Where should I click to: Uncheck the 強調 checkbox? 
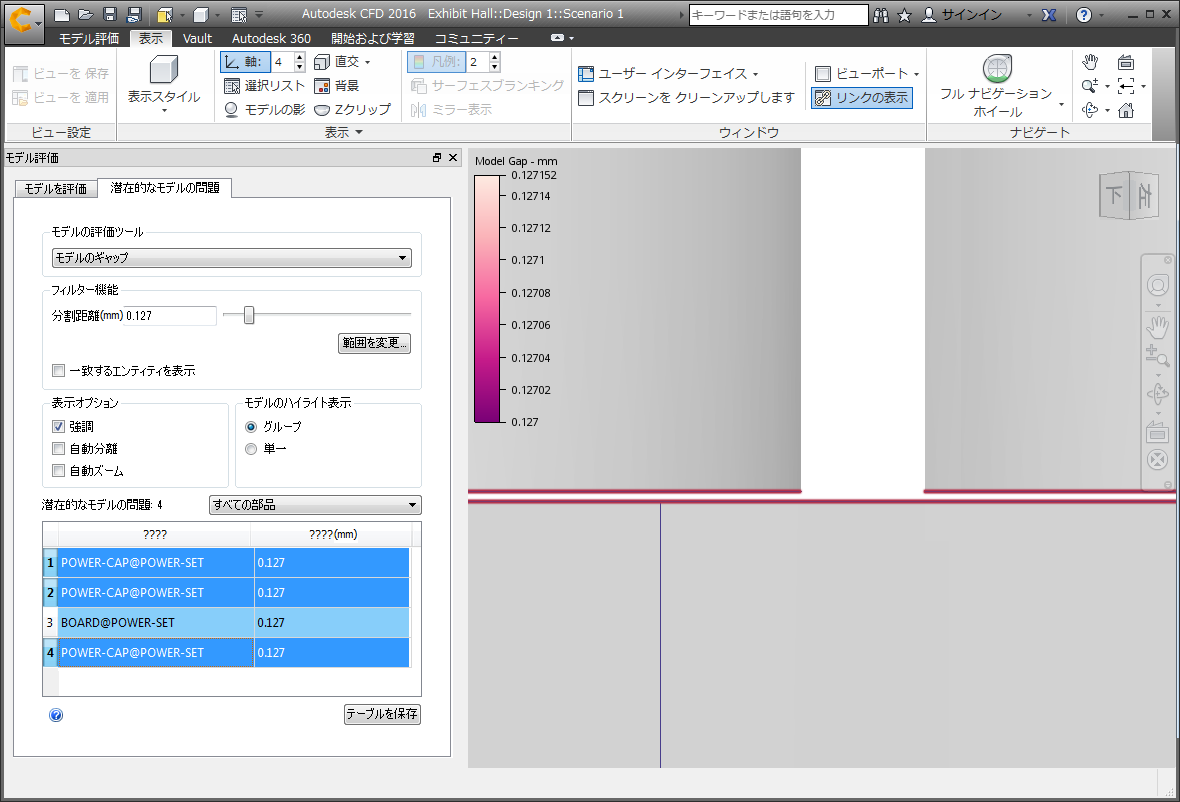click(59, 427)
